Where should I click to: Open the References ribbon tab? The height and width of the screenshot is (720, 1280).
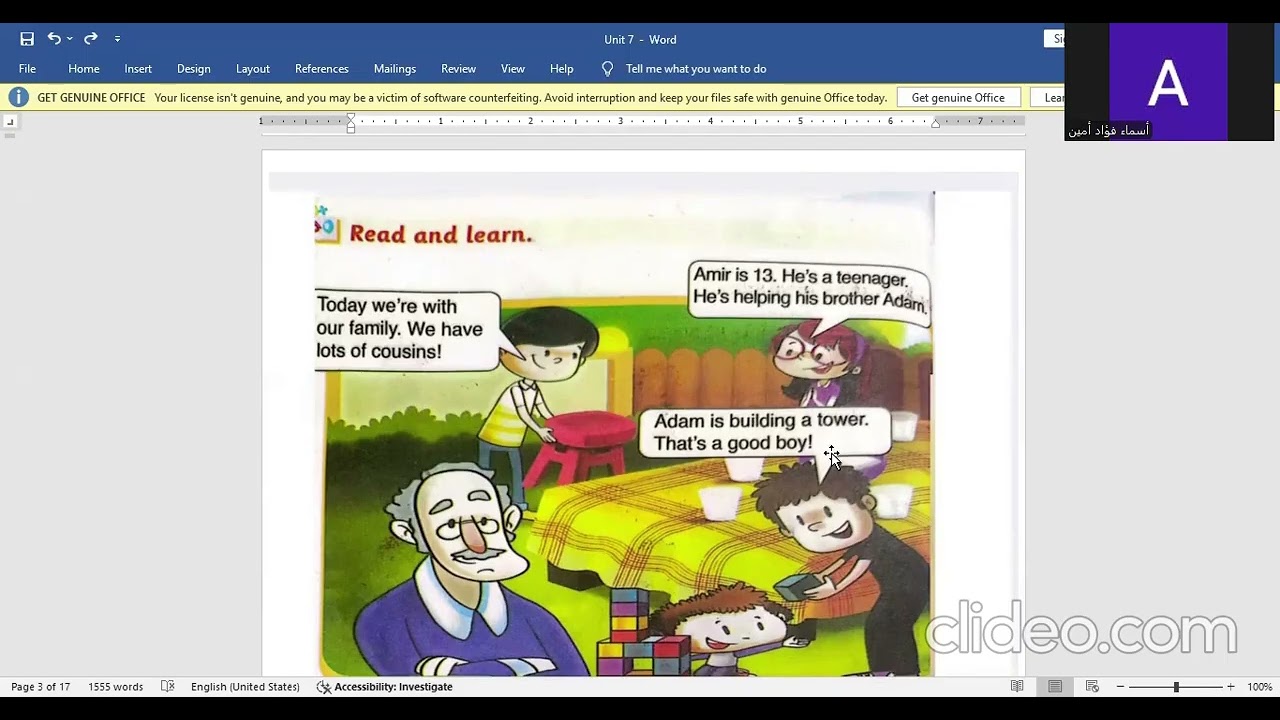[x=322, y=69]
